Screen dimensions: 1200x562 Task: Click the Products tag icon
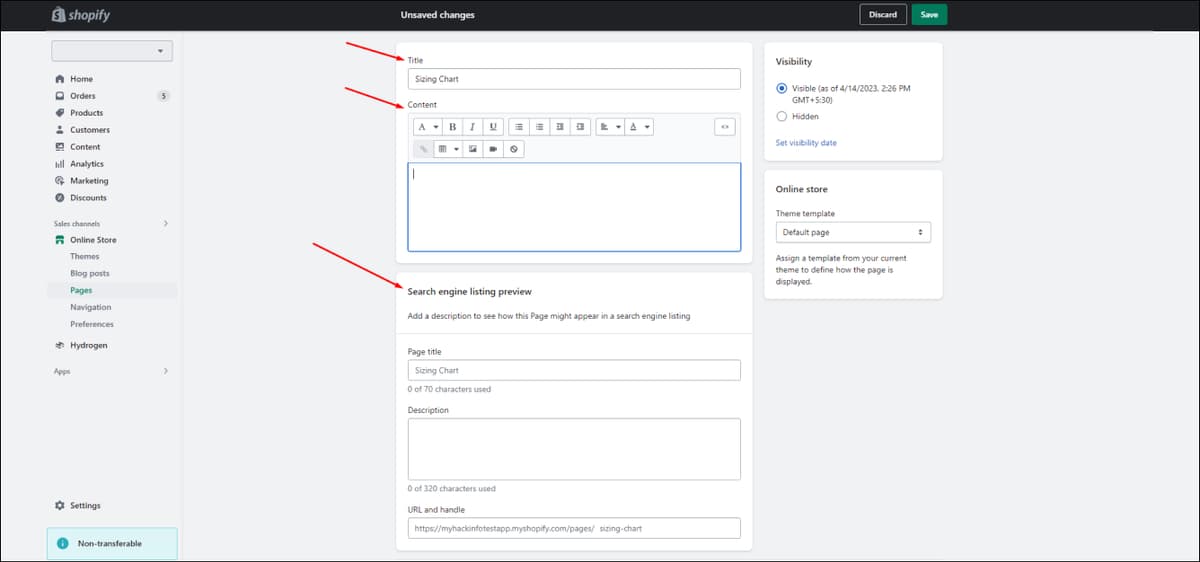click(60, 113)
